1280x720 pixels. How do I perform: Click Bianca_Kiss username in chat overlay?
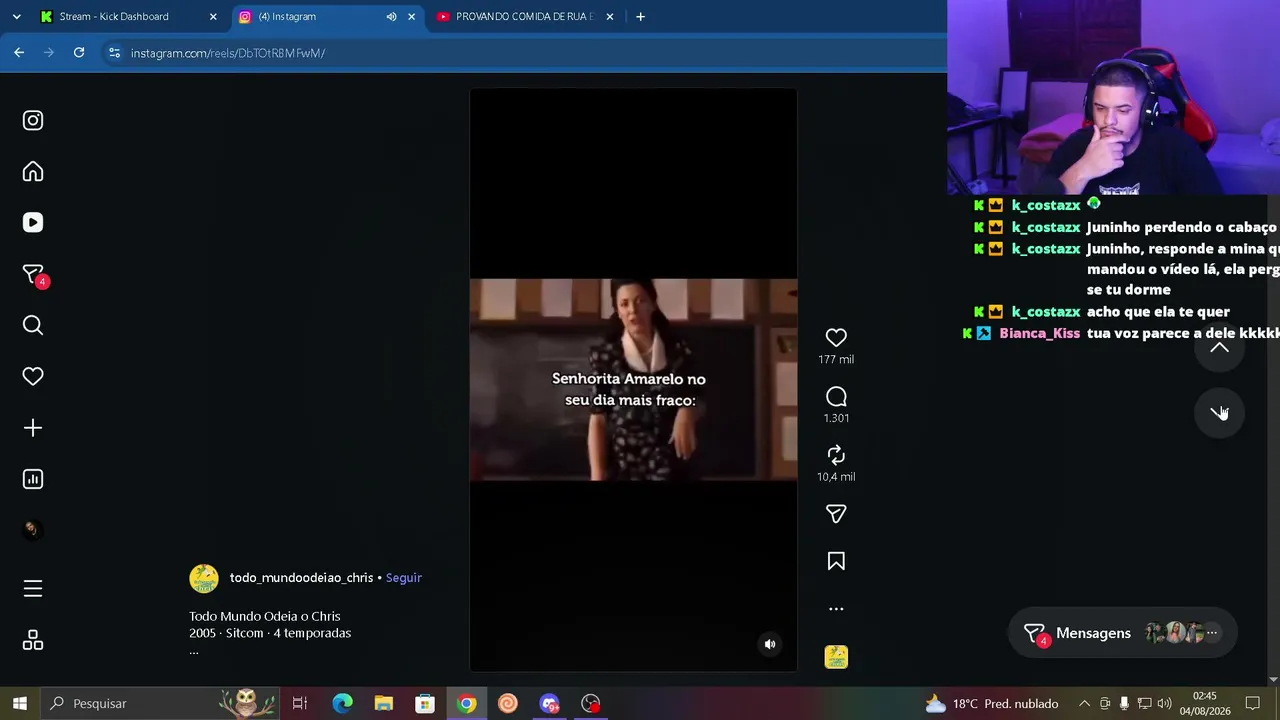pos(1039,334)
